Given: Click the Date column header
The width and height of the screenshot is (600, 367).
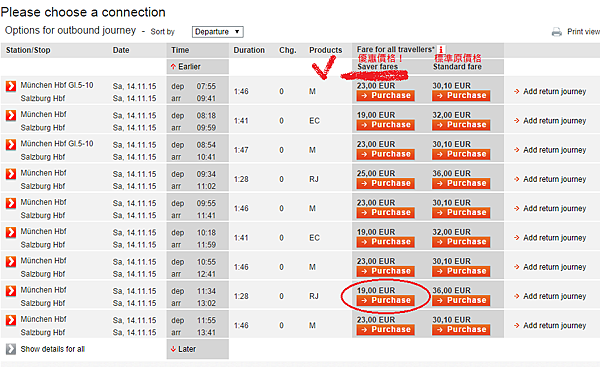Looking at the screenshot, I should (x=121, y=50).
